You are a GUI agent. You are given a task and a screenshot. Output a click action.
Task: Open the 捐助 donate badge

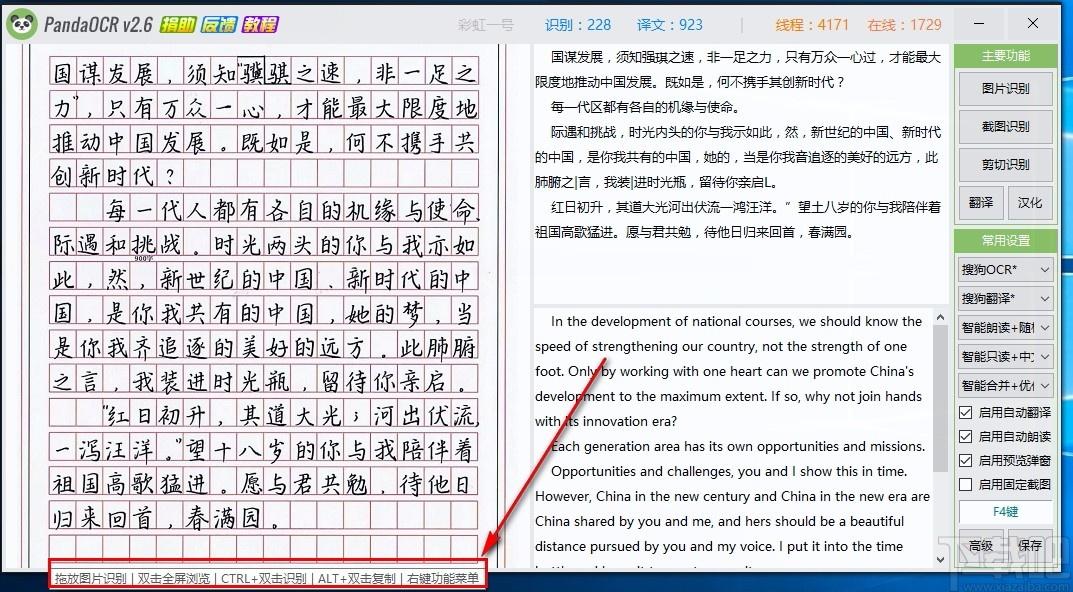click(177, 25)
